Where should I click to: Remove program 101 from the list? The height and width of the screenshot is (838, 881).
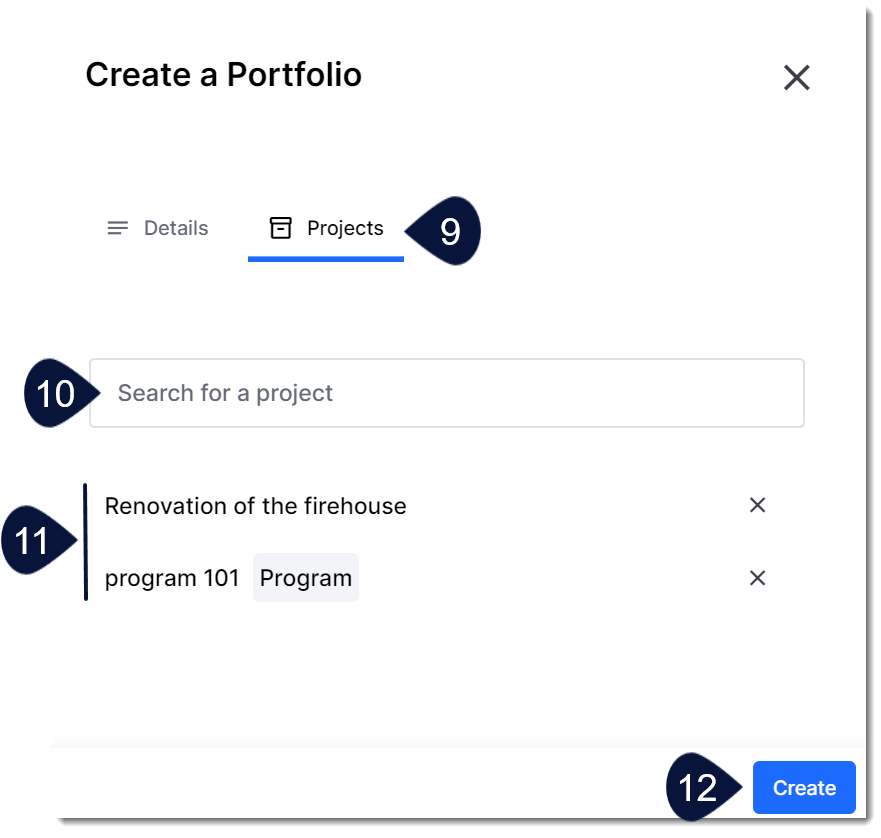tap(757, 577)
